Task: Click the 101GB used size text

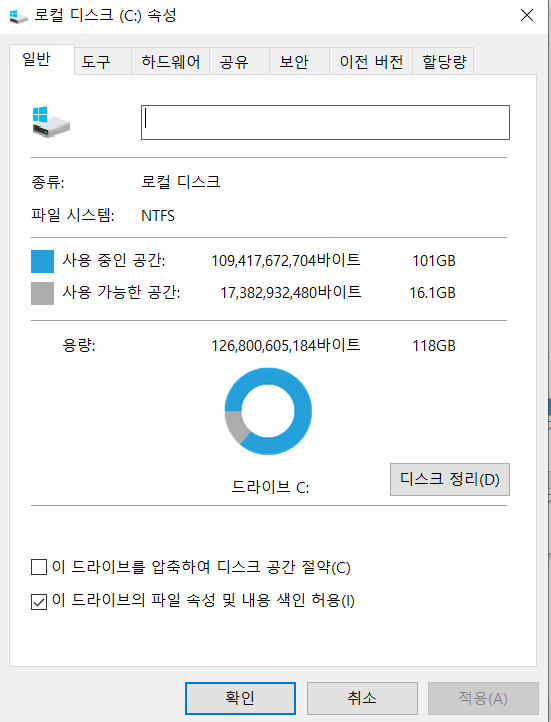Action: coord(434,261)
